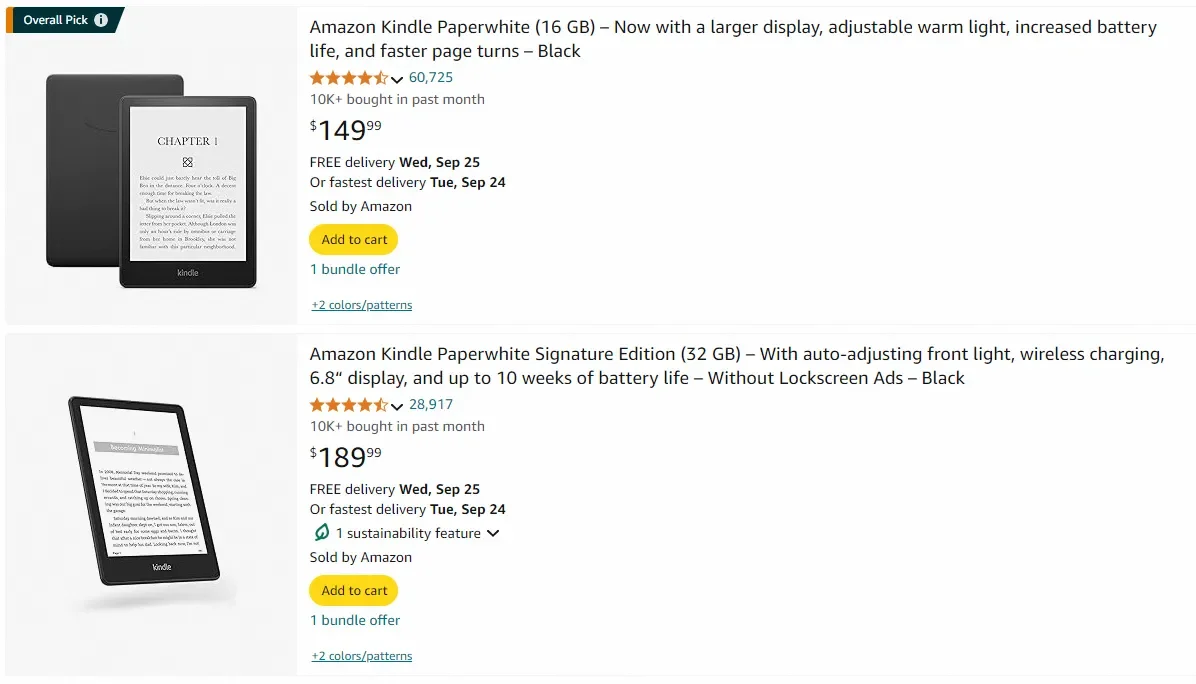Click the Overall Pick banner label

coord(55,18)
